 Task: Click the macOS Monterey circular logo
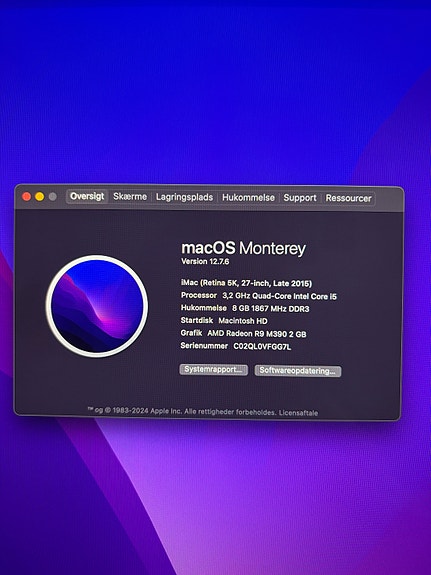pyautogui.click(x=97, y=306)
